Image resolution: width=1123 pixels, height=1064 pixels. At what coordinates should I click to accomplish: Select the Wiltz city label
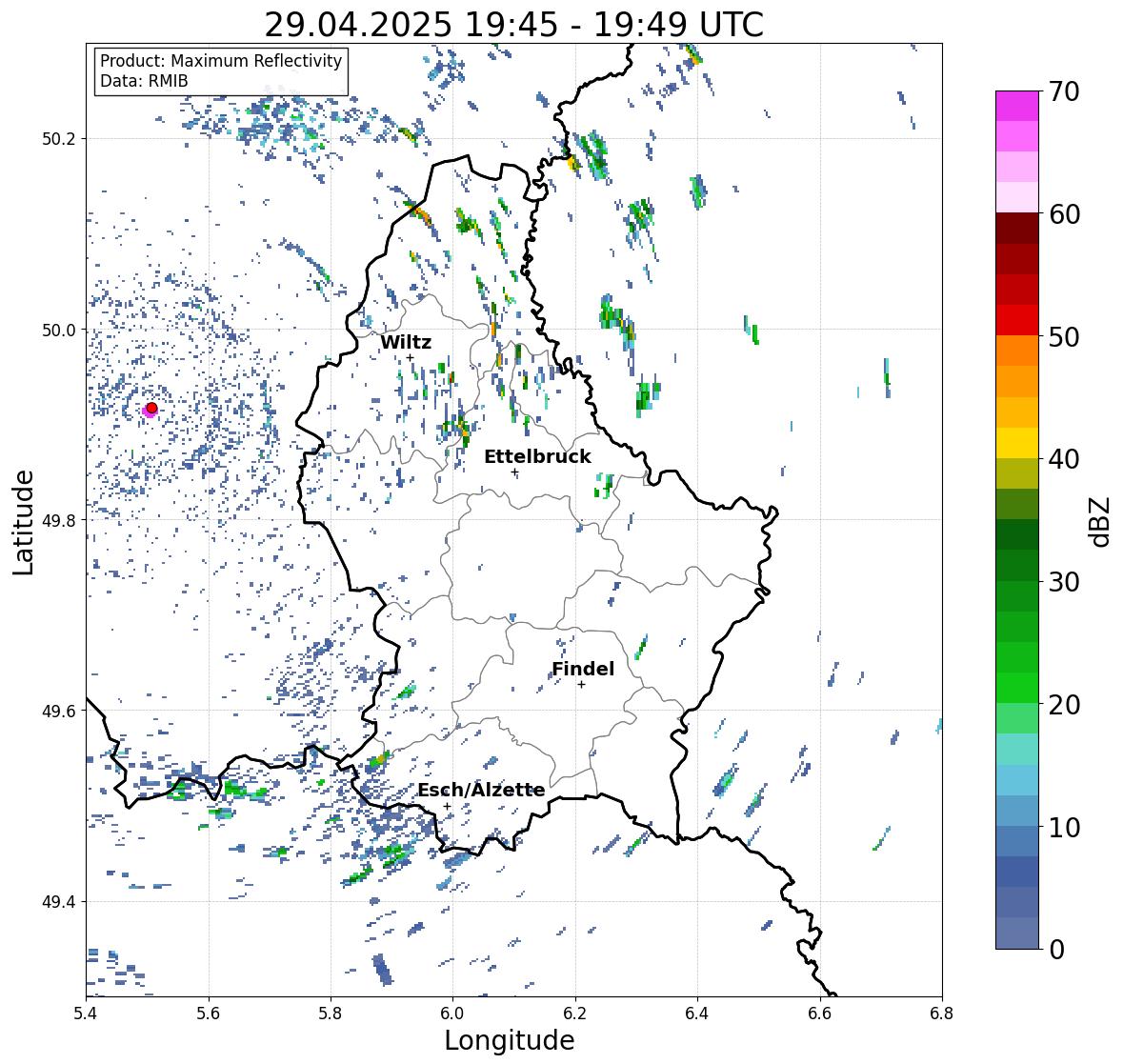(x=406, y=342)
